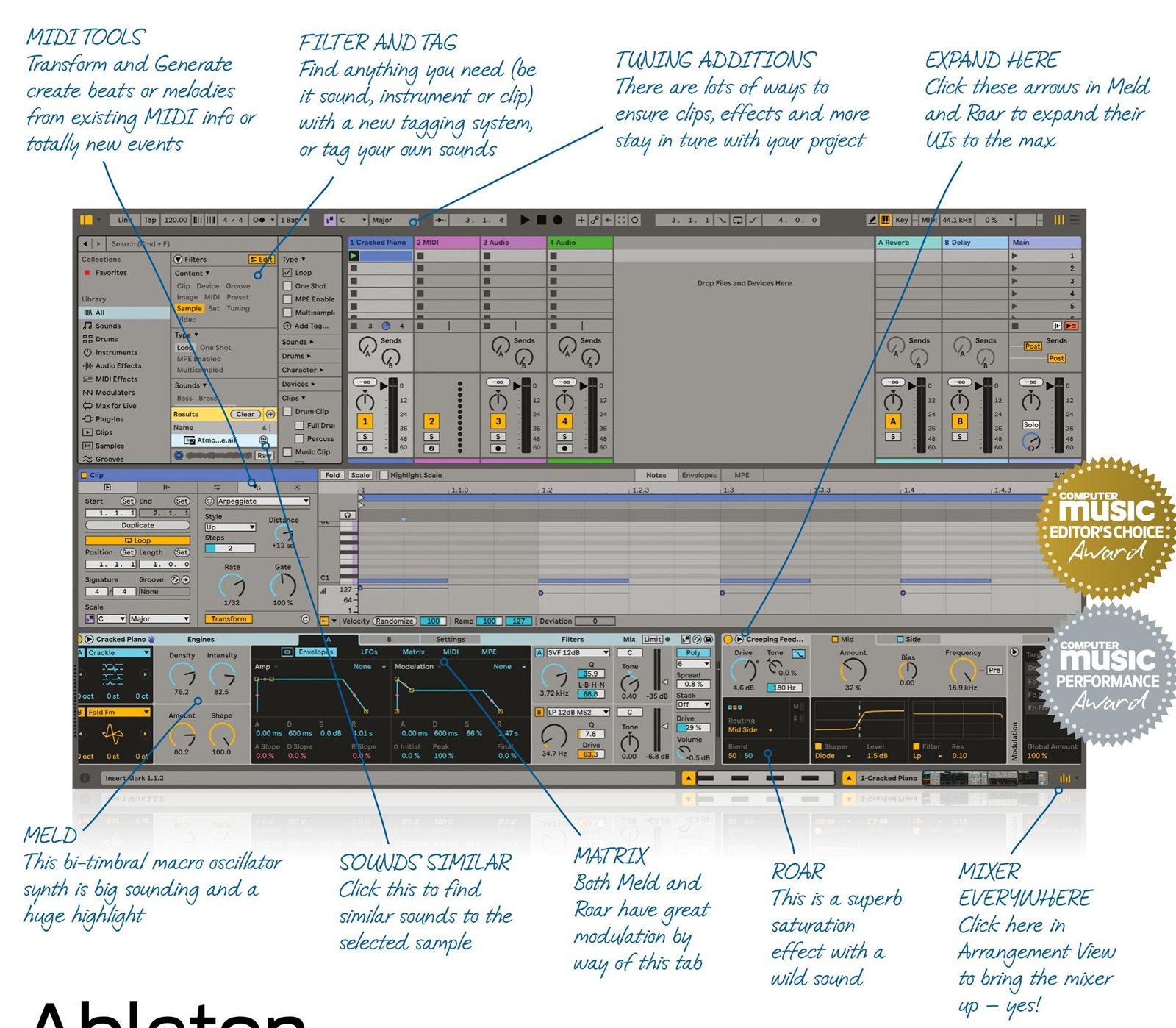
Task: Select Instruments in the browser library
Action: (x=116, y=352)
